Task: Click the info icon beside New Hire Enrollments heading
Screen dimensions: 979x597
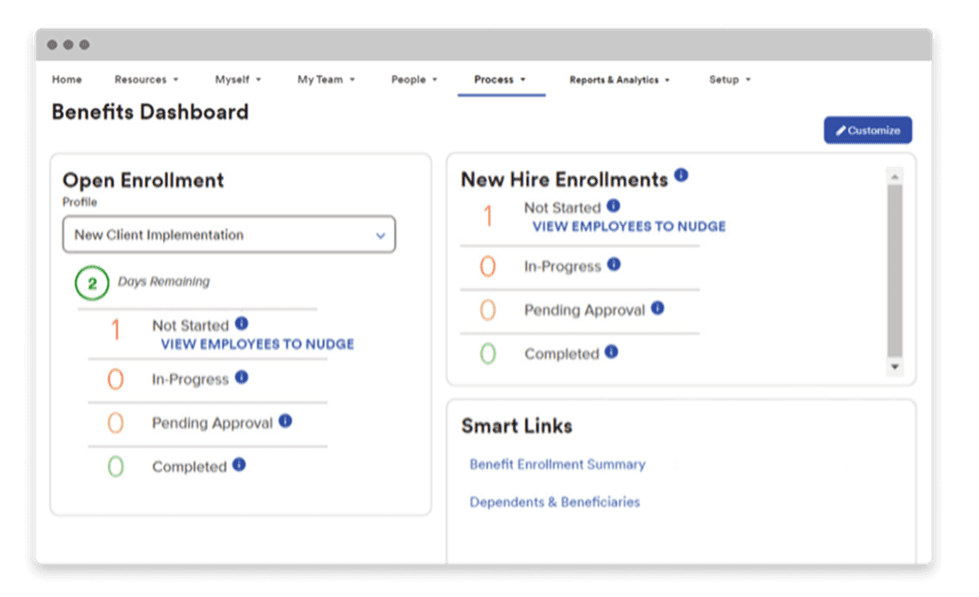Action: tap(682, 176)
